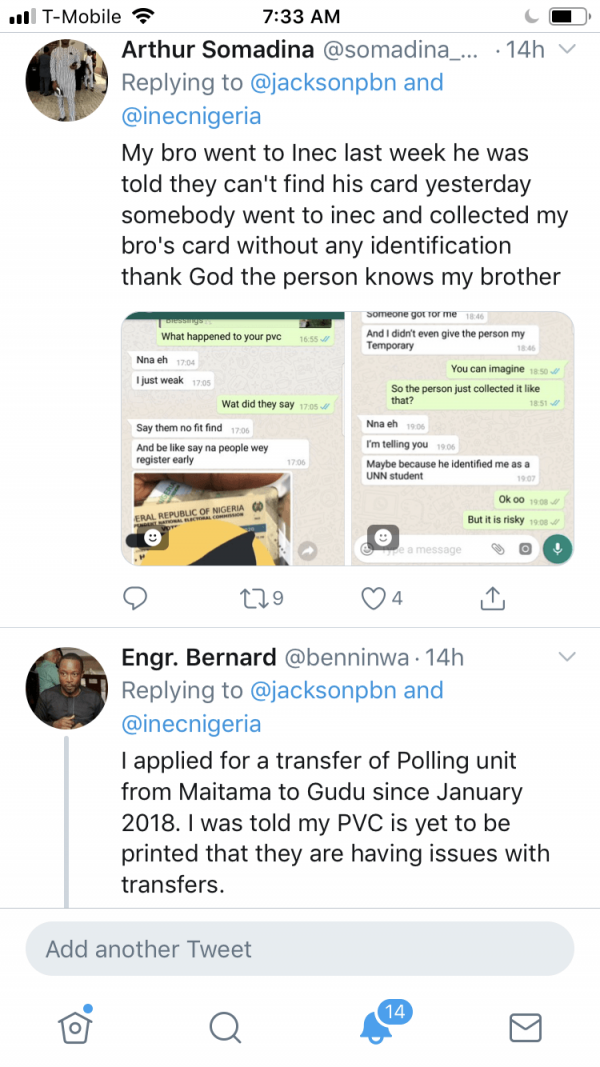The height and width of the screenshot is (1067, 600).
Task: Expand options chevron on Arthur Somadina's tweet
Action: pos(567,49)
